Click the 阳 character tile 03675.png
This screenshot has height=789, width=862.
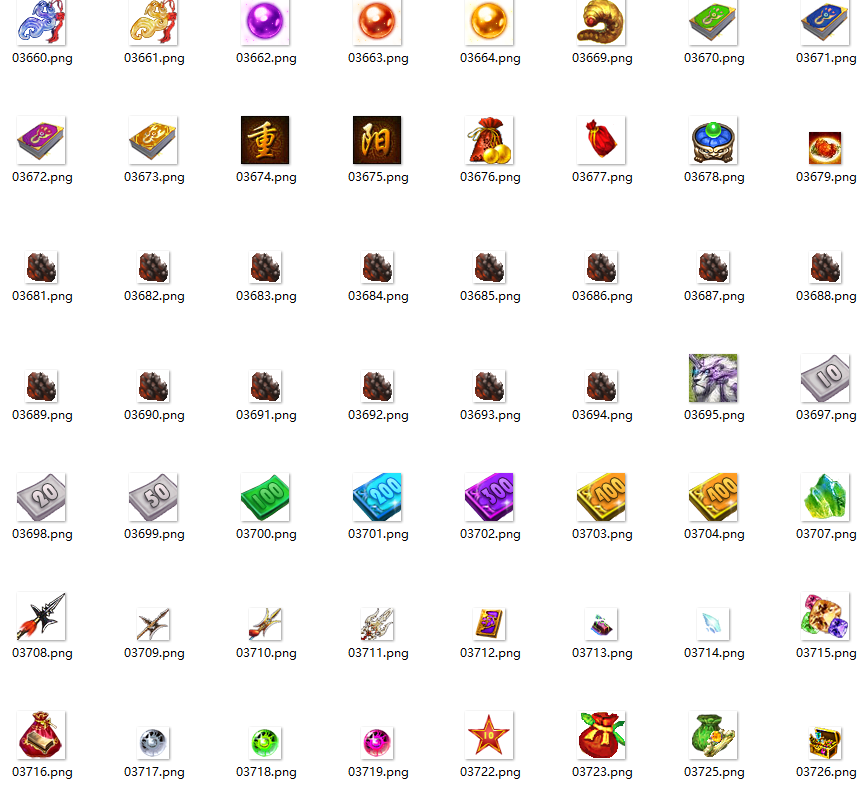tap(377, 140)
